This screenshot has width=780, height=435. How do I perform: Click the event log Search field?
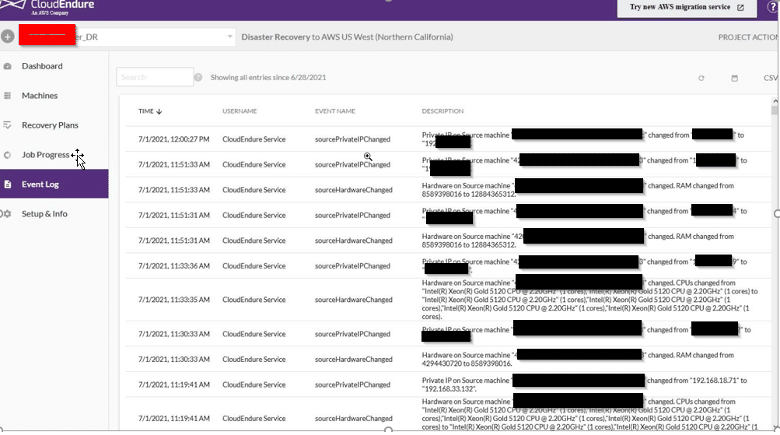155,77
